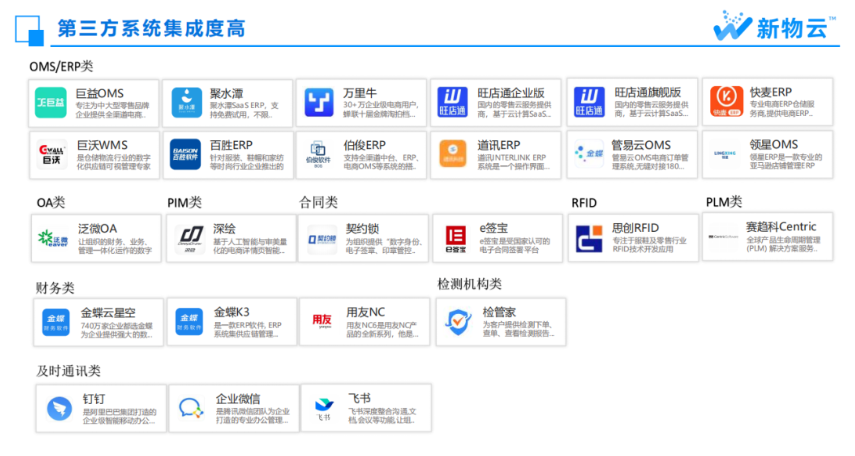Click the 思创RFID logo icon
This screenshot has height=456, width=855.
[x=589, y=238]
